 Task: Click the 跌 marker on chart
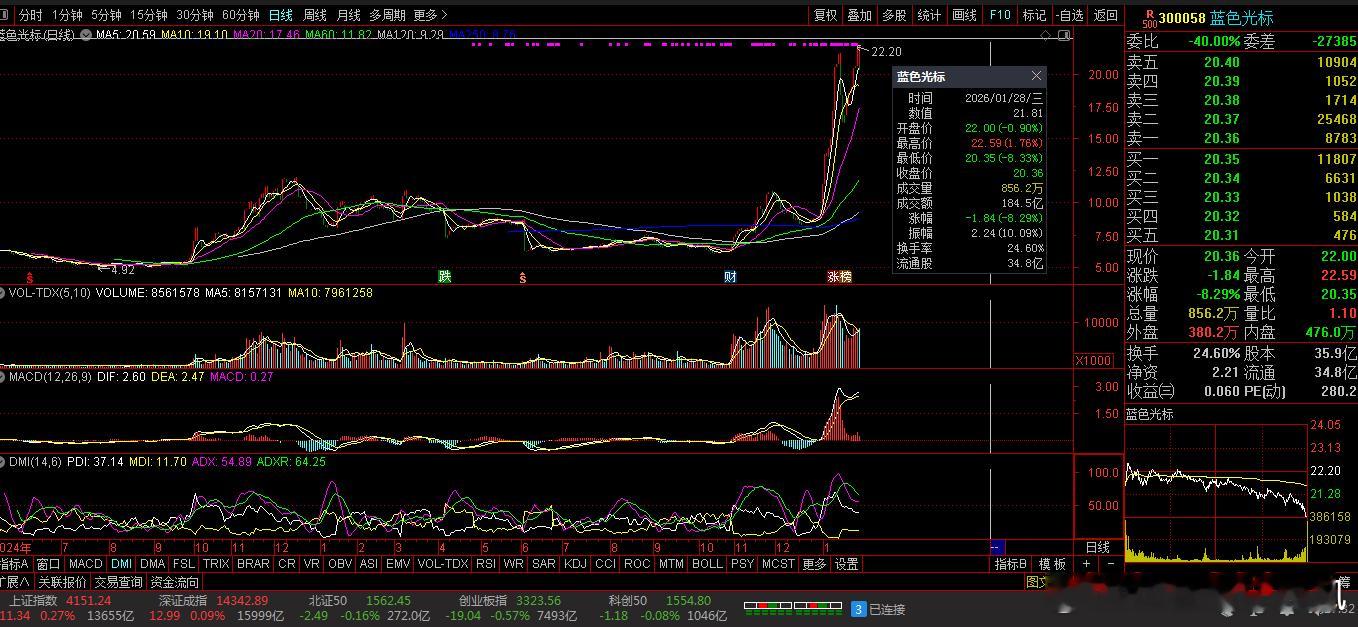click(x=444, y=277)
